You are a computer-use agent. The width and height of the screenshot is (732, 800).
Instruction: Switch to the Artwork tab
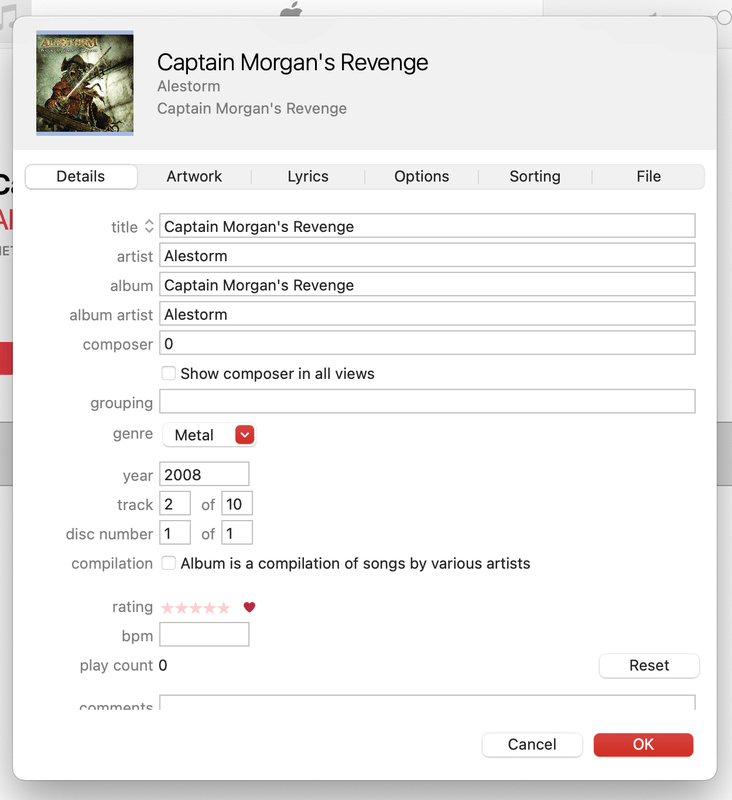point(194,176)
